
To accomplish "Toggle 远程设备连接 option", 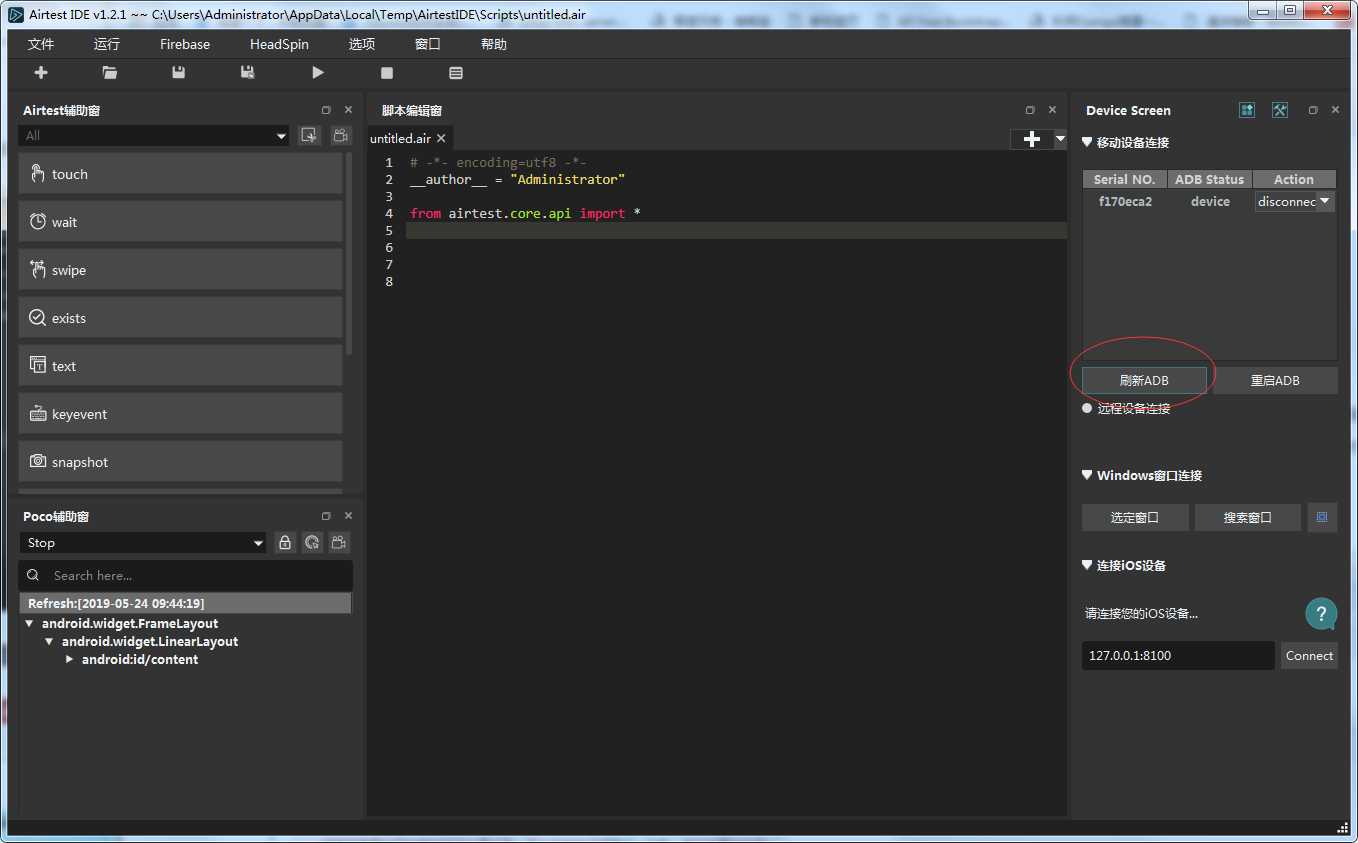I will click(1087, 408).
